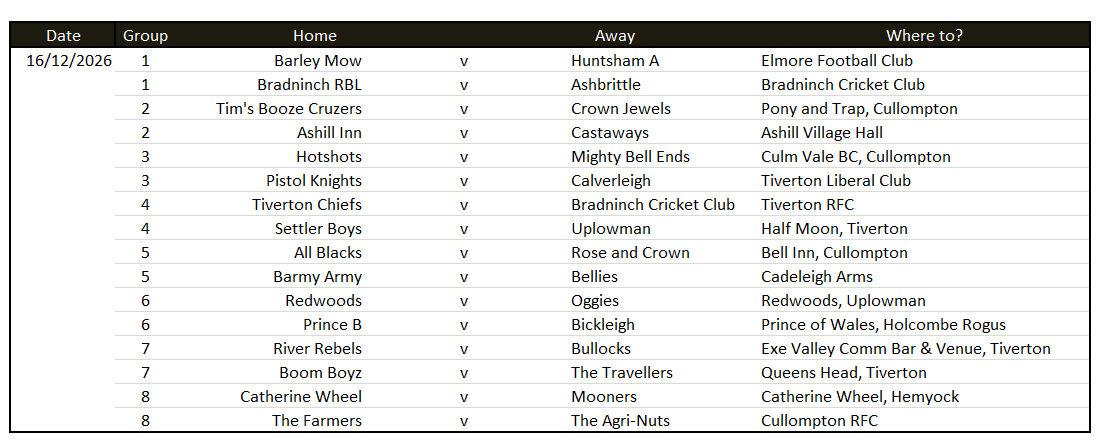This screenshot has width=1107, height=442.
Task: Select the Cadeleigh Arms venue cell
Action: click(817, 277)
